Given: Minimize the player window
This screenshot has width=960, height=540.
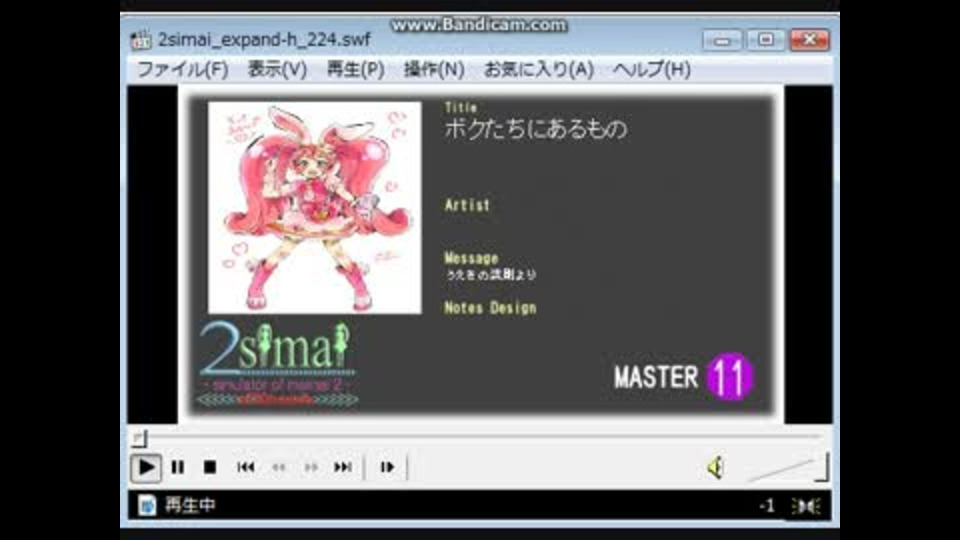Looking at the screenshot, I should coord(722,40).
